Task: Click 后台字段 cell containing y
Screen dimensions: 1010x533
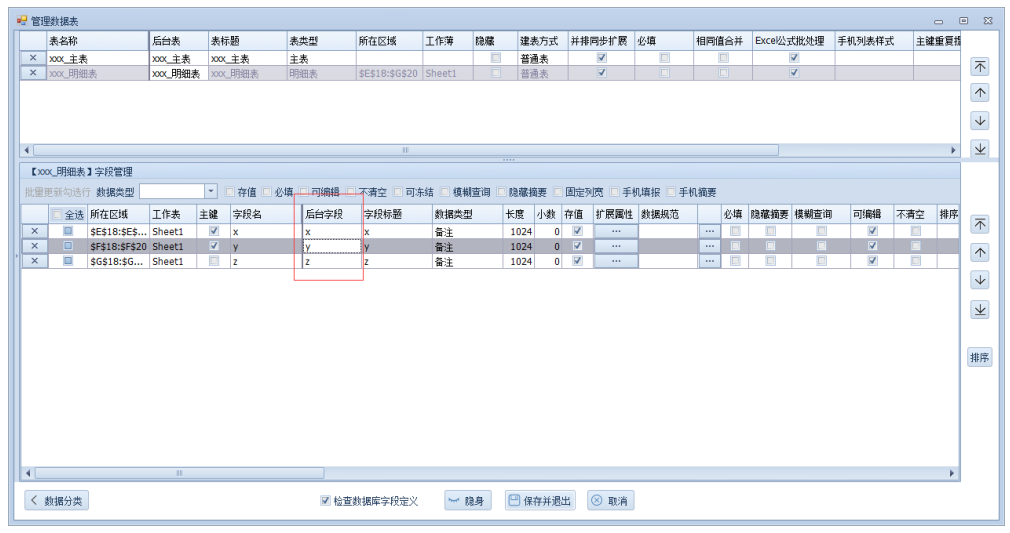Action: point(331,246)
